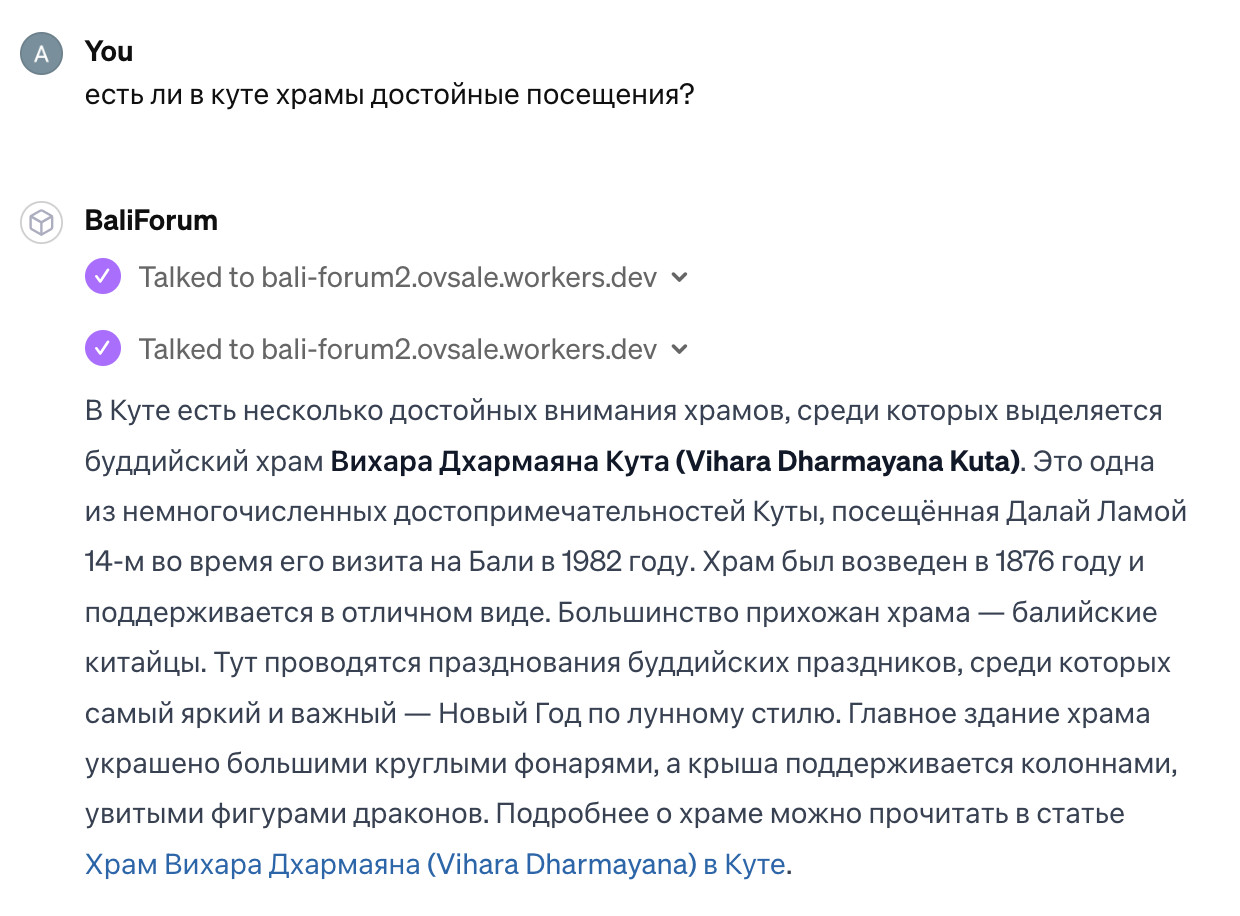Open the second "Talked to bali-forum2.ovsale.workers.dev" entry
This screenshot has width=1240, height=916.
pos(397,348)
